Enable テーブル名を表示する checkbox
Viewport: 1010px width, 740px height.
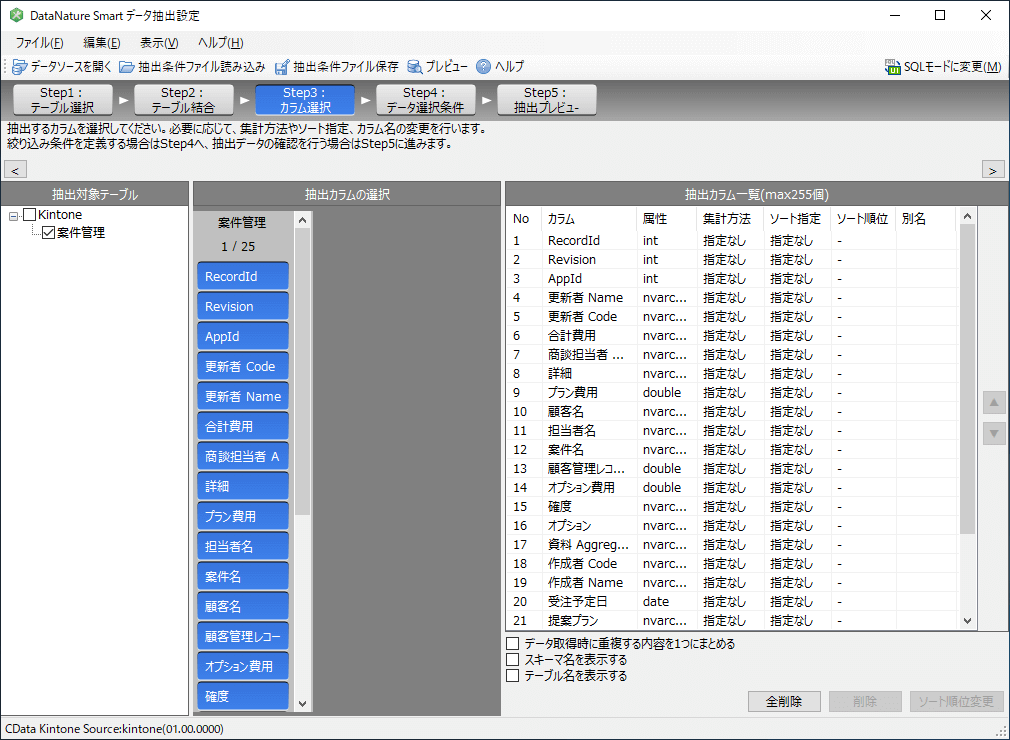click(x=513, y=676)
